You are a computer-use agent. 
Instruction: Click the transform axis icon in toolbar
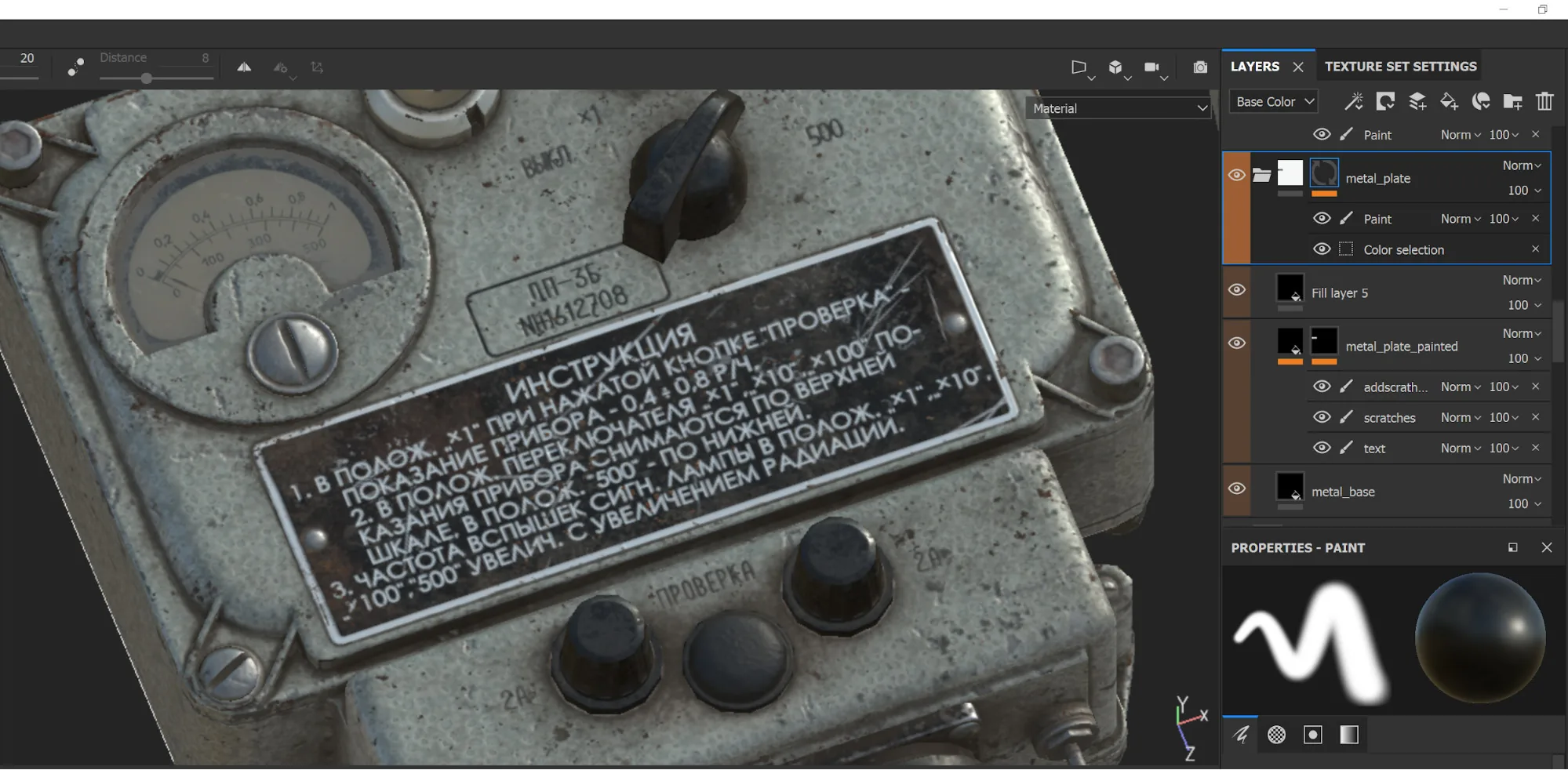tap(317, 67)
